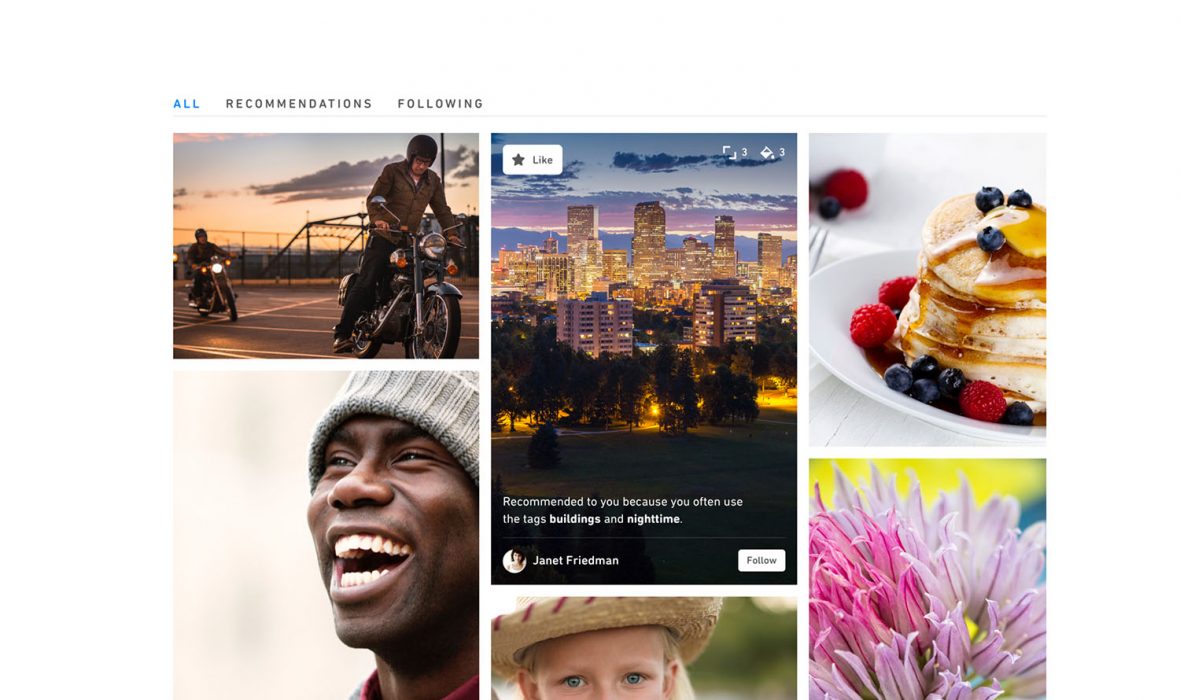Open the pink flower photo

point(927,579)
